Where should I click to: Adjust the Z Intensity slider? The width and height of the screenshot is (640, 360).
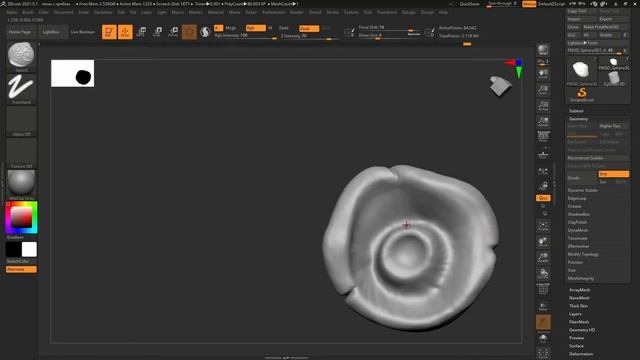[309, 36]
